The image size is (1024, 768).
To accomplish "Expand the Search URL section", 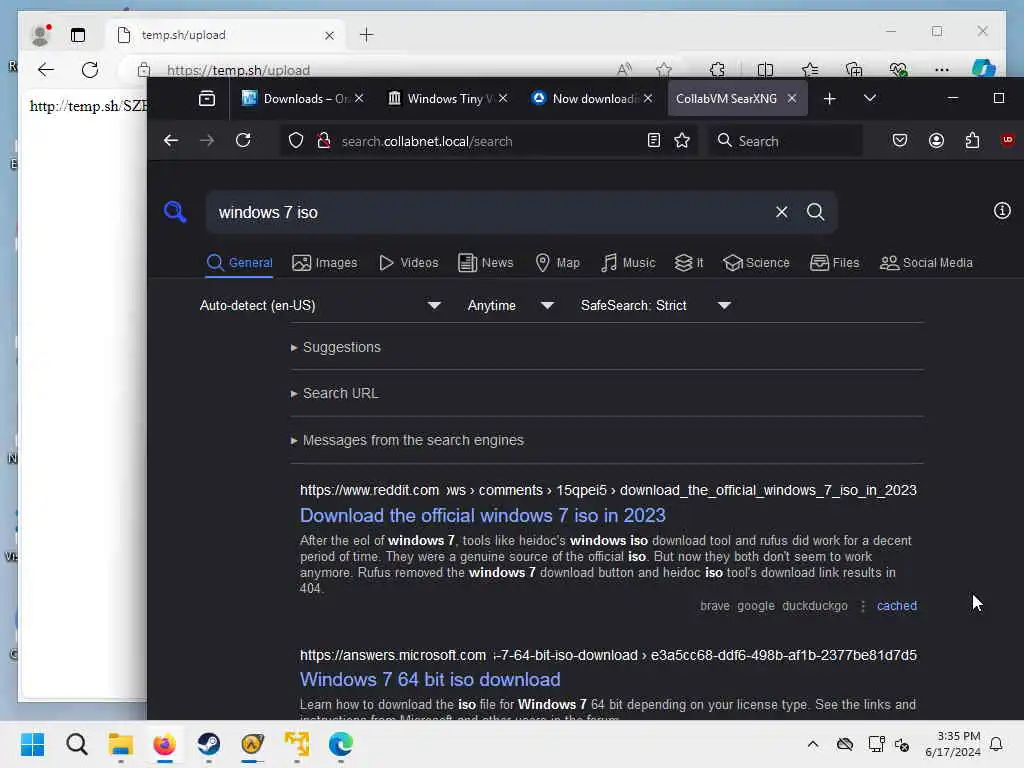I will pos(334,393).
